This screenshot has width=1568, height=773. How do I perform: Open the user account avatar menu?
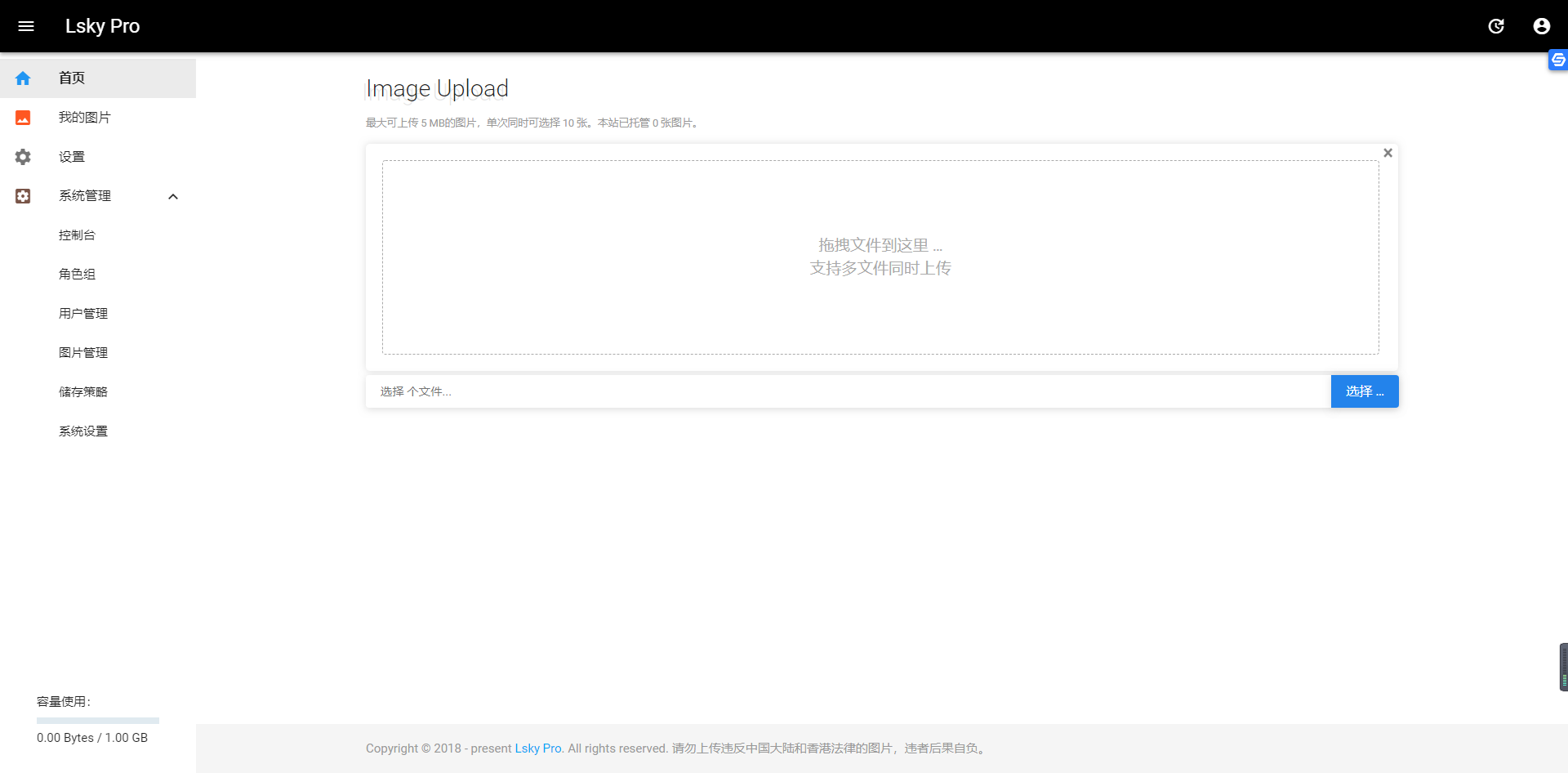pyautogui.click(x=1542, y=26)
